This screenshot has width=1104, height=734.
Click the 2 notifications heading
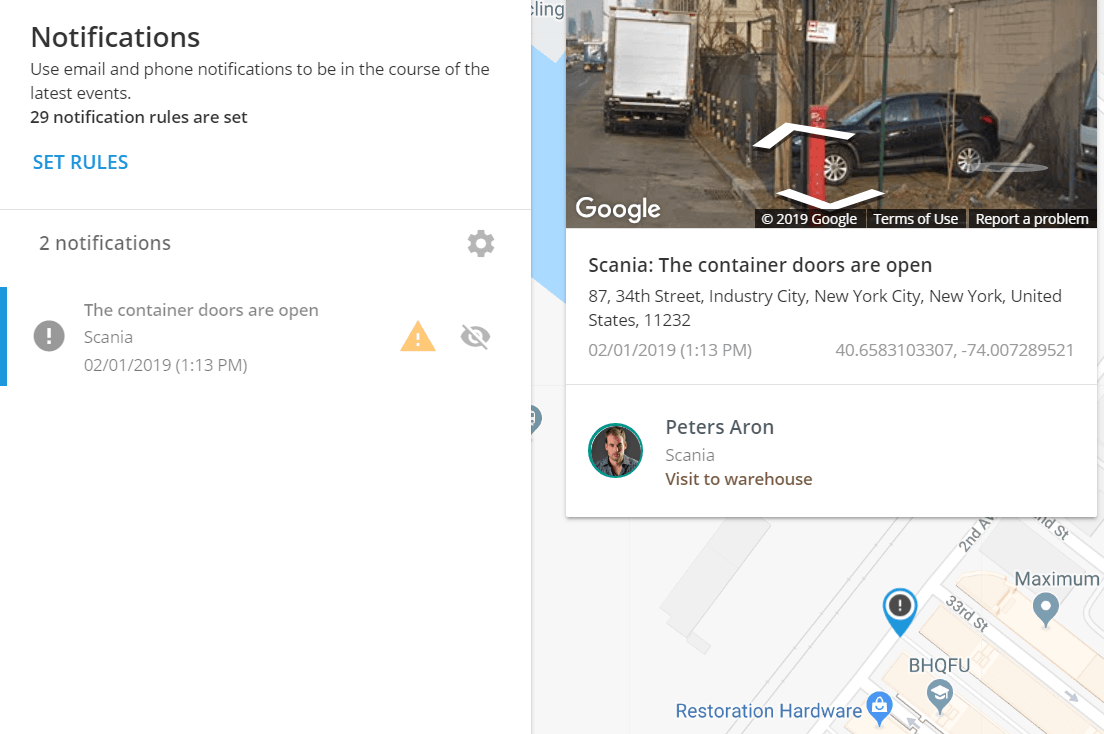tap(105, 243)
